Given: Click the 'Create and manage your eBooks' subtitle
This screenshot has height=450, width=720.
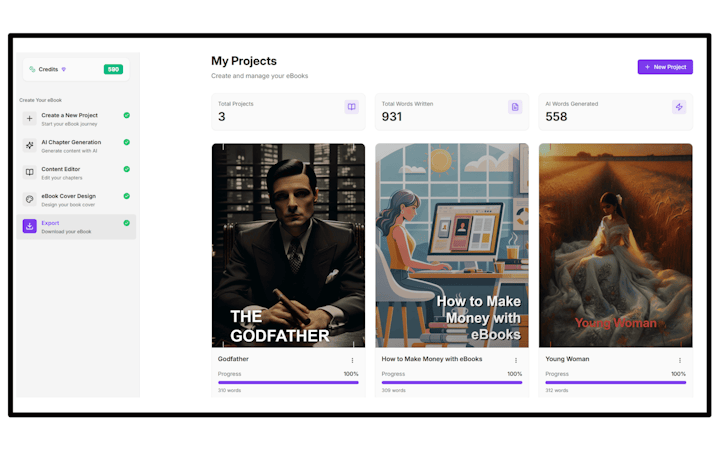Looking at the screenshot, I should pos(259,76).
